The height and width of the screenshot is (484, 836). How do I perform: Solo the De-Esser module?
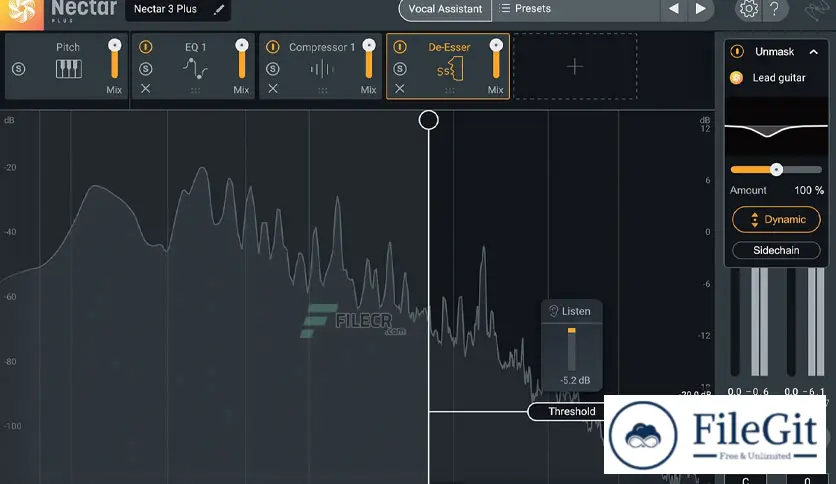[400, 69]
